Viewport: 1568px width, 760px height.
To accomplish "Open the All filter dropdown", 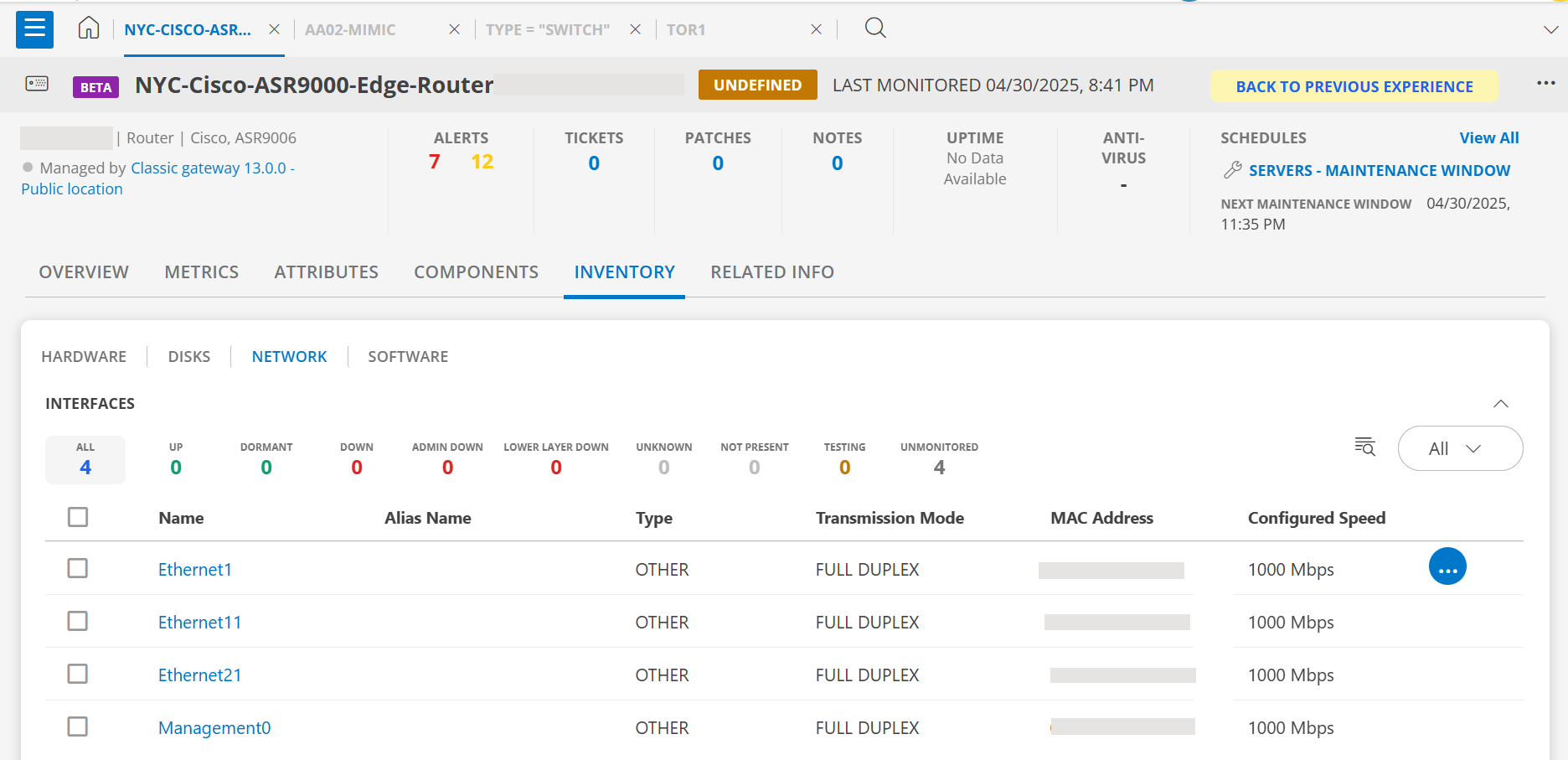I will (x=1460, y=448).
